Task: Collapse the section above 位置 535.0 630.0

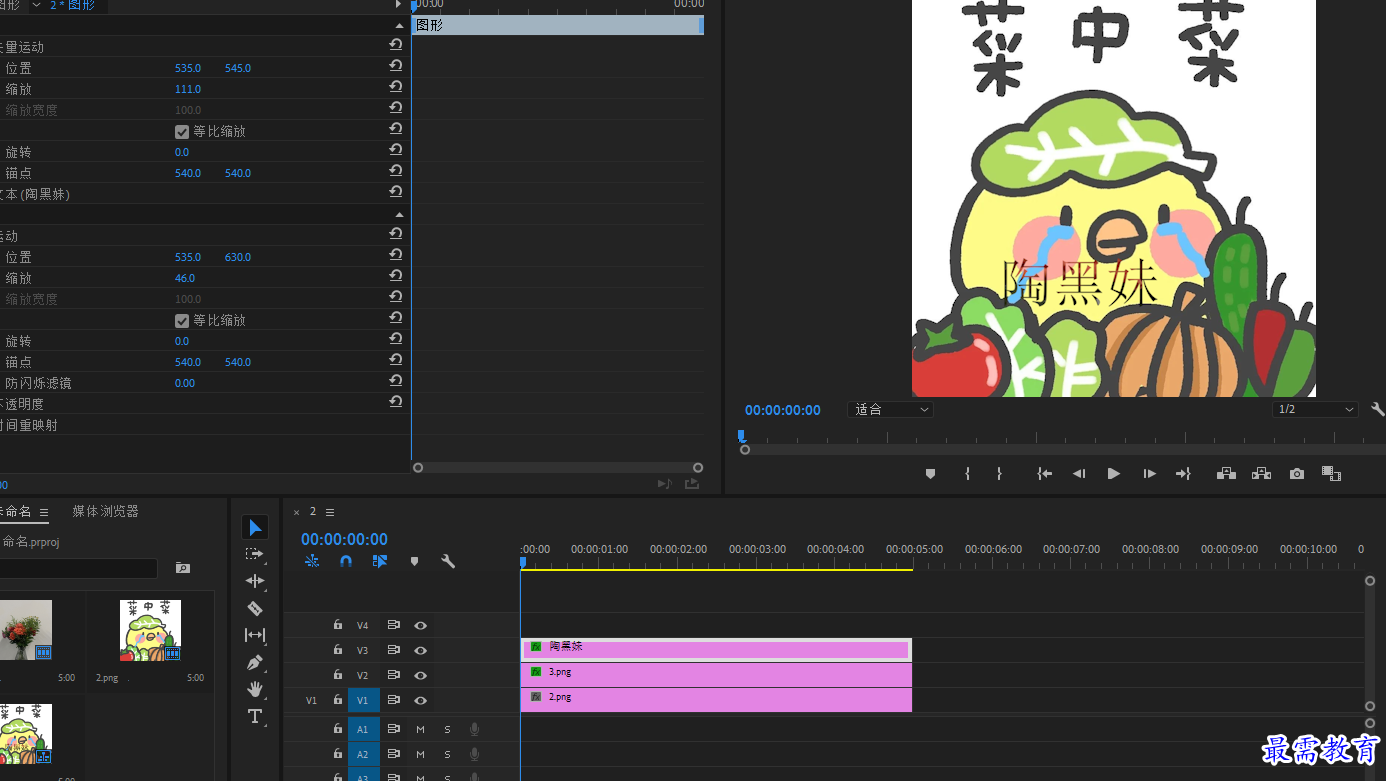Action: (399, 215)
